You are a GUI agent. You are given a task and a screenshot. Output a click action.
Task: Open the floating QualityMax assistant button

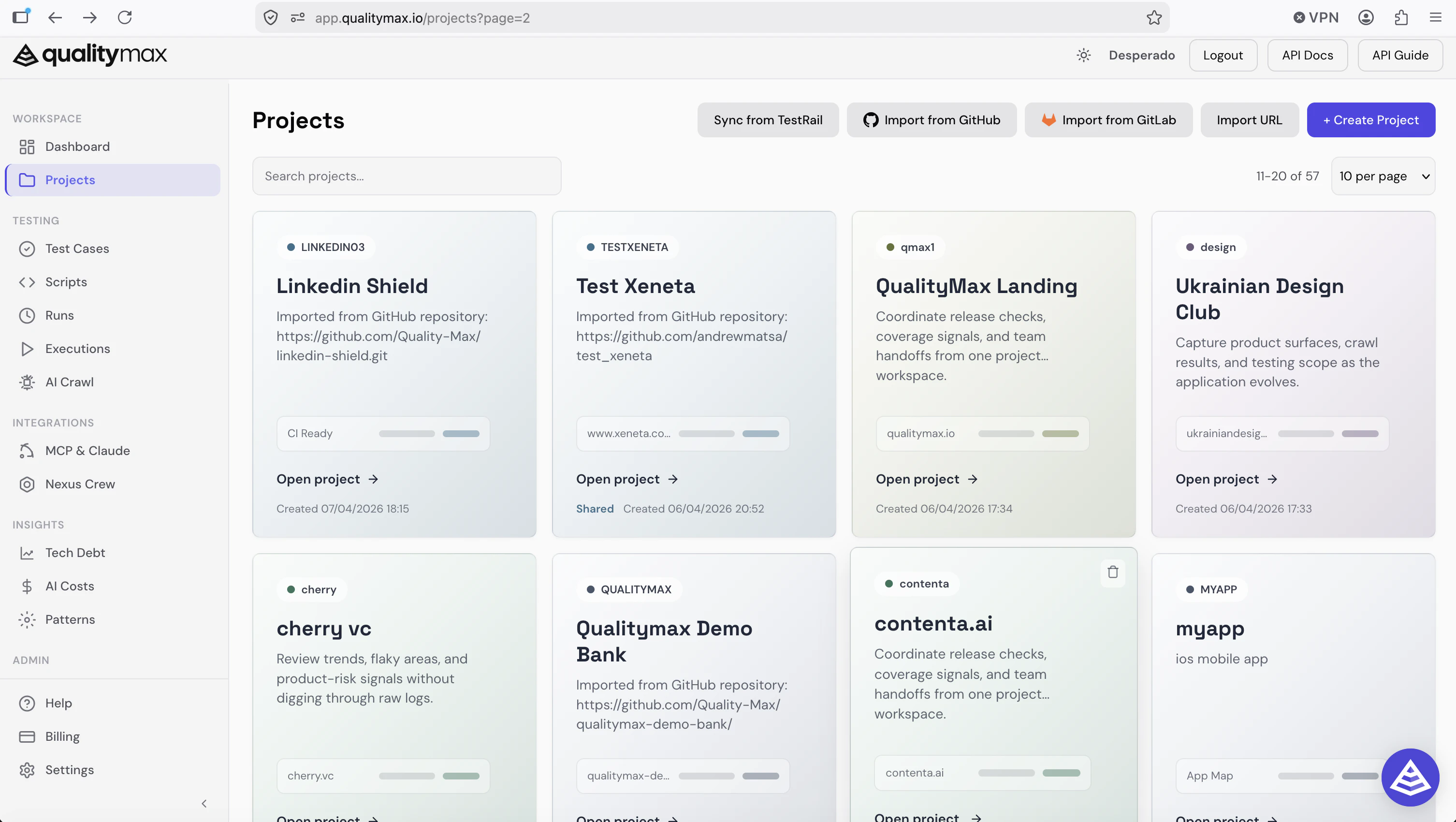[1410, 778]
